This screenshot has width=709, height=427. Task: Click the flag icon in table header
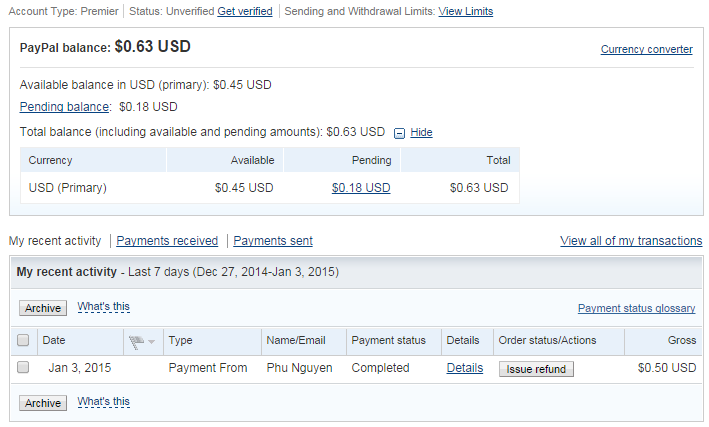tap(137, 341)
